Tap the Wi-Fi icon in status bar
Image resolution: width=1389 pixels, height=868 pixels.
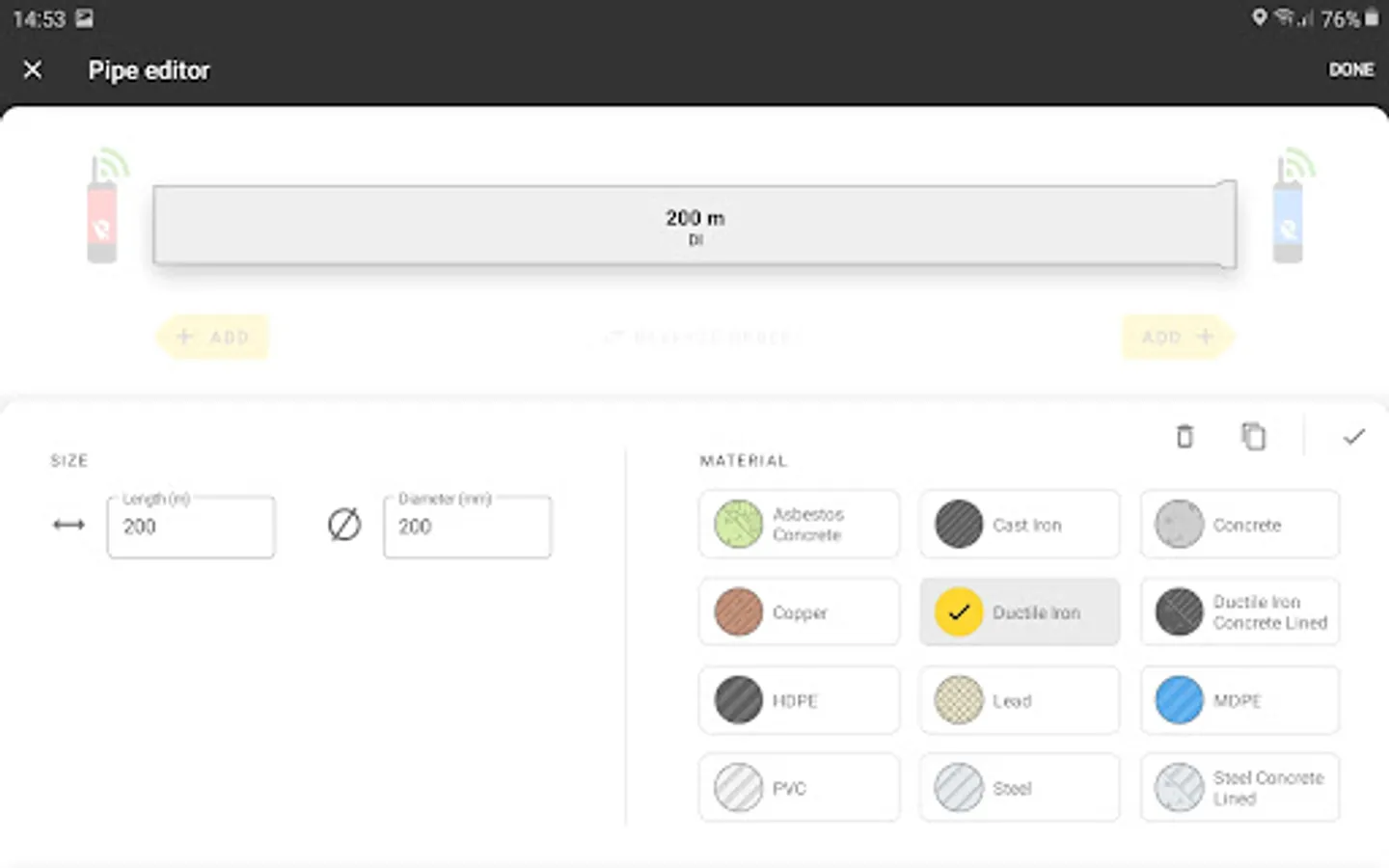pos(1284,17)
